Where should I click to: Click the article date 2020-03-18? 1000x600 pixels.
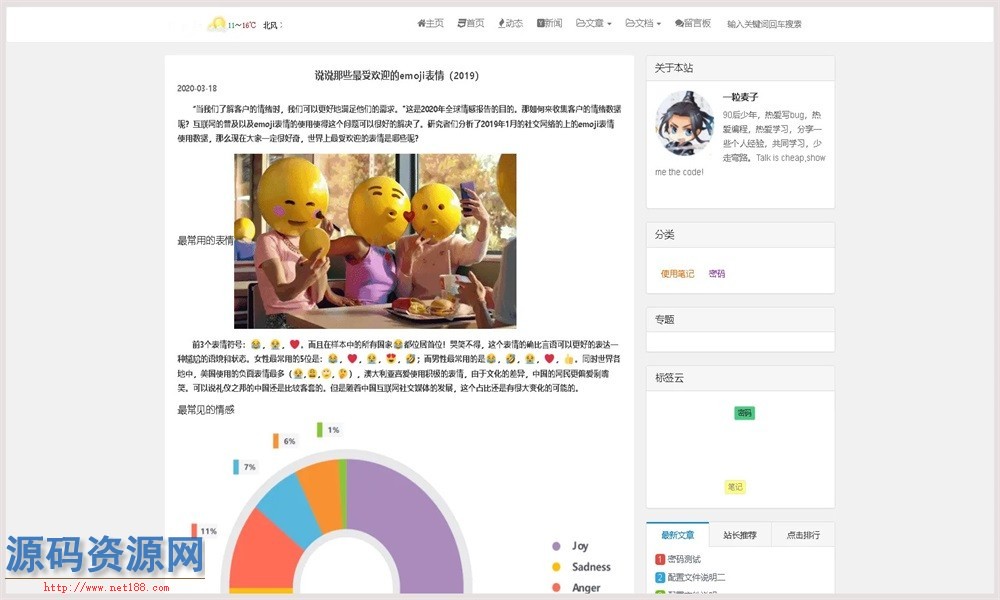[x=197, y=89]
